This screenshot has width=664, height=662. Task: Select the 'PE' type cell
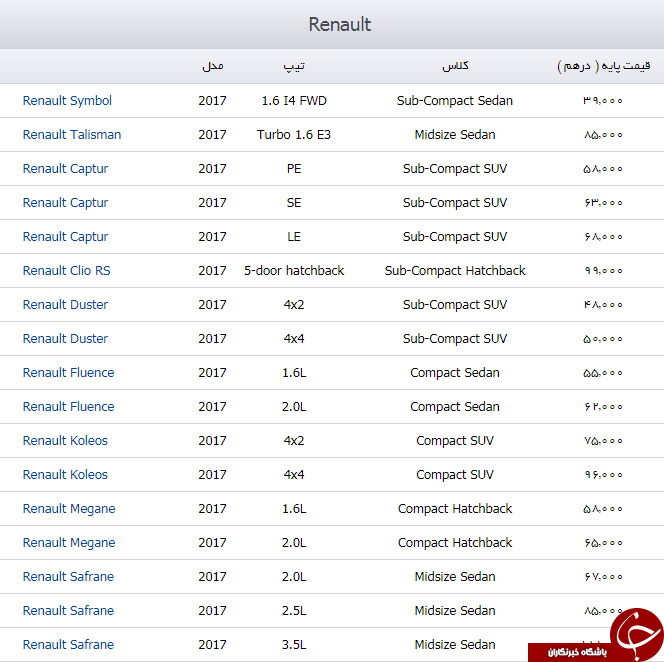(x=294, y=169)
